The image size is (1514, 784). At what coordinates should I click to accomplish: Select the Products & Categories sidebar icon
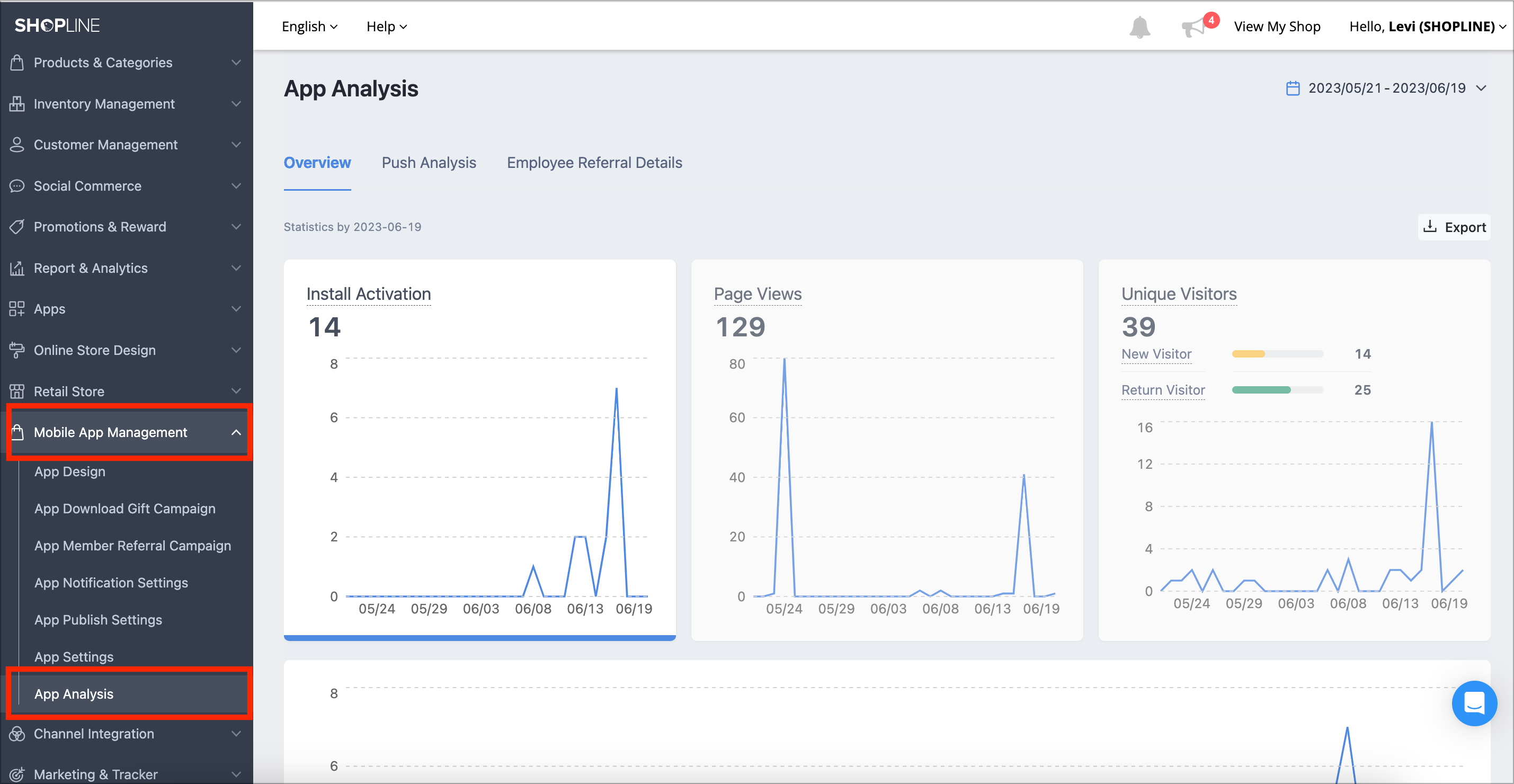[x=17, y=63]
